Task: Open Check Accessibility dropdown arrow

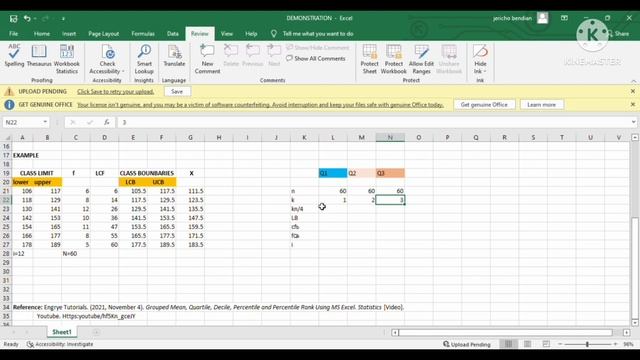Action: tap(123, 71)
